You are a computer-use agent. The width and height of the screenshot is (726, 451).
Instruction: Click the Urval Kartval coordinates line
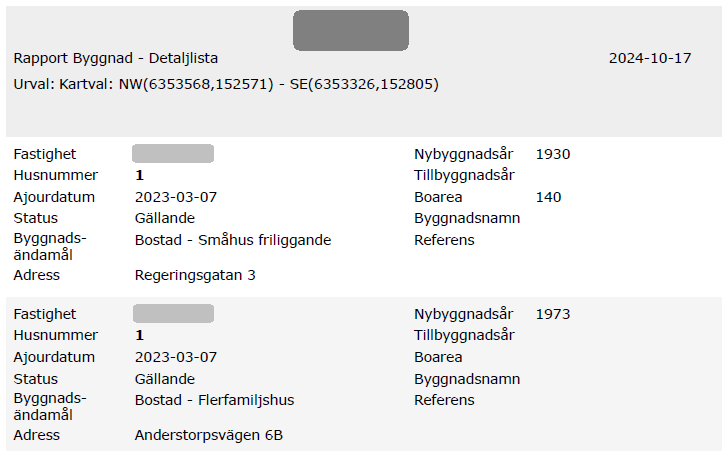click(226, 84)
